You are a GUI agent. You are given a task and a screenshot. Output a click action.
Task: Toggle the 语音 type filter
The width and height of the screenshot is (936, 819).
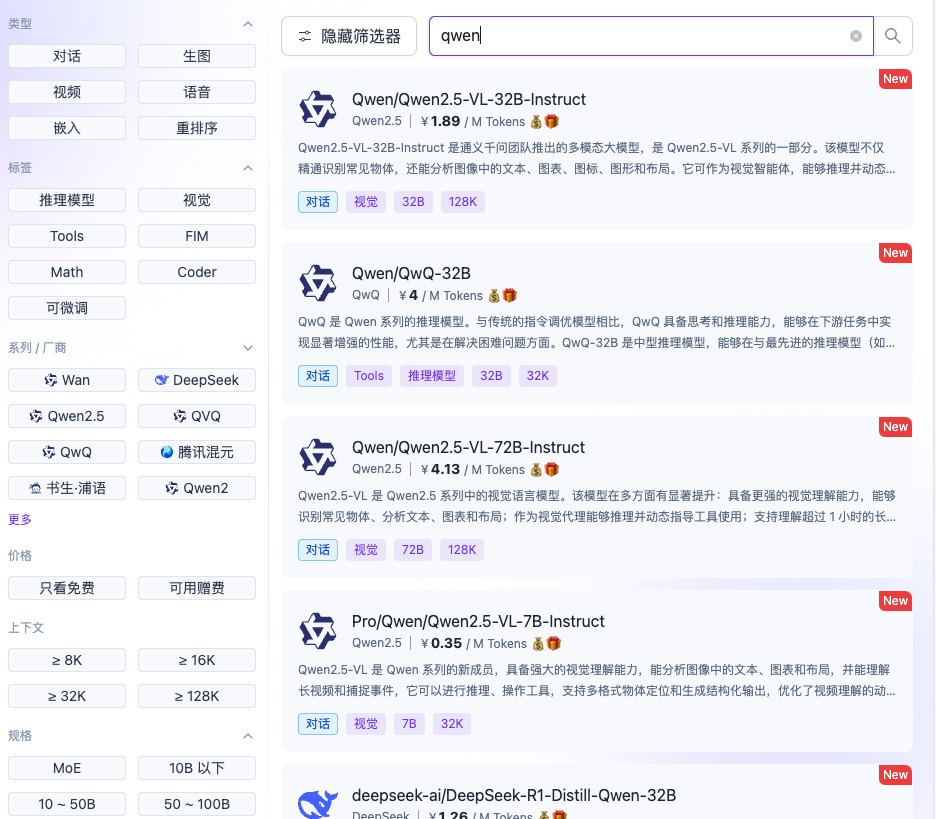click(x=197, y=92)
